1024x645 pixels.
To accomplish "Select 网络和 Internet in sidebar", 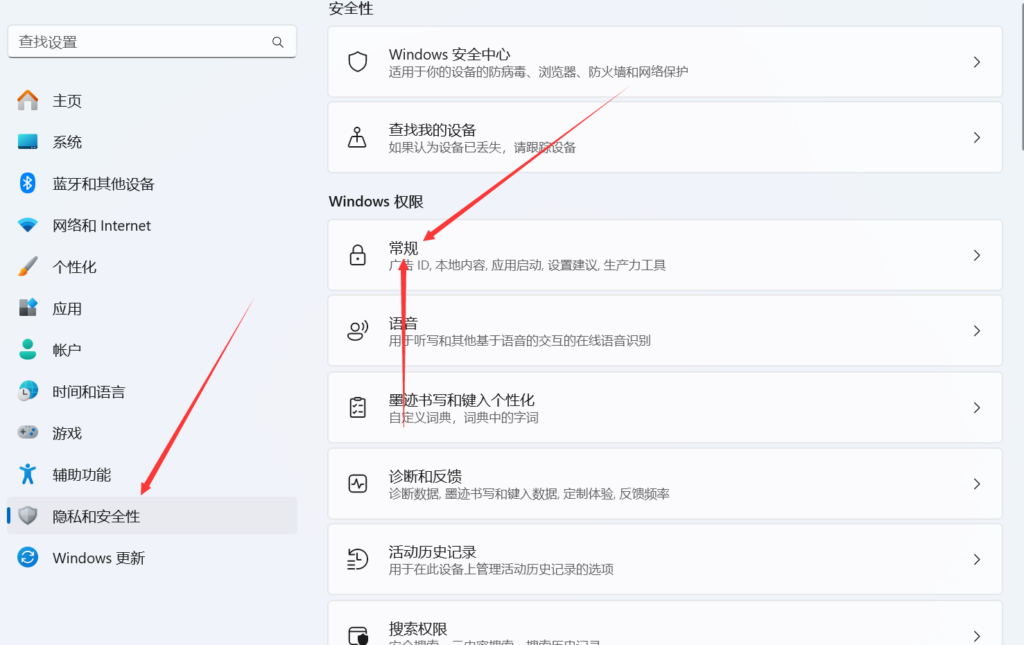I will tap(152, 225).
